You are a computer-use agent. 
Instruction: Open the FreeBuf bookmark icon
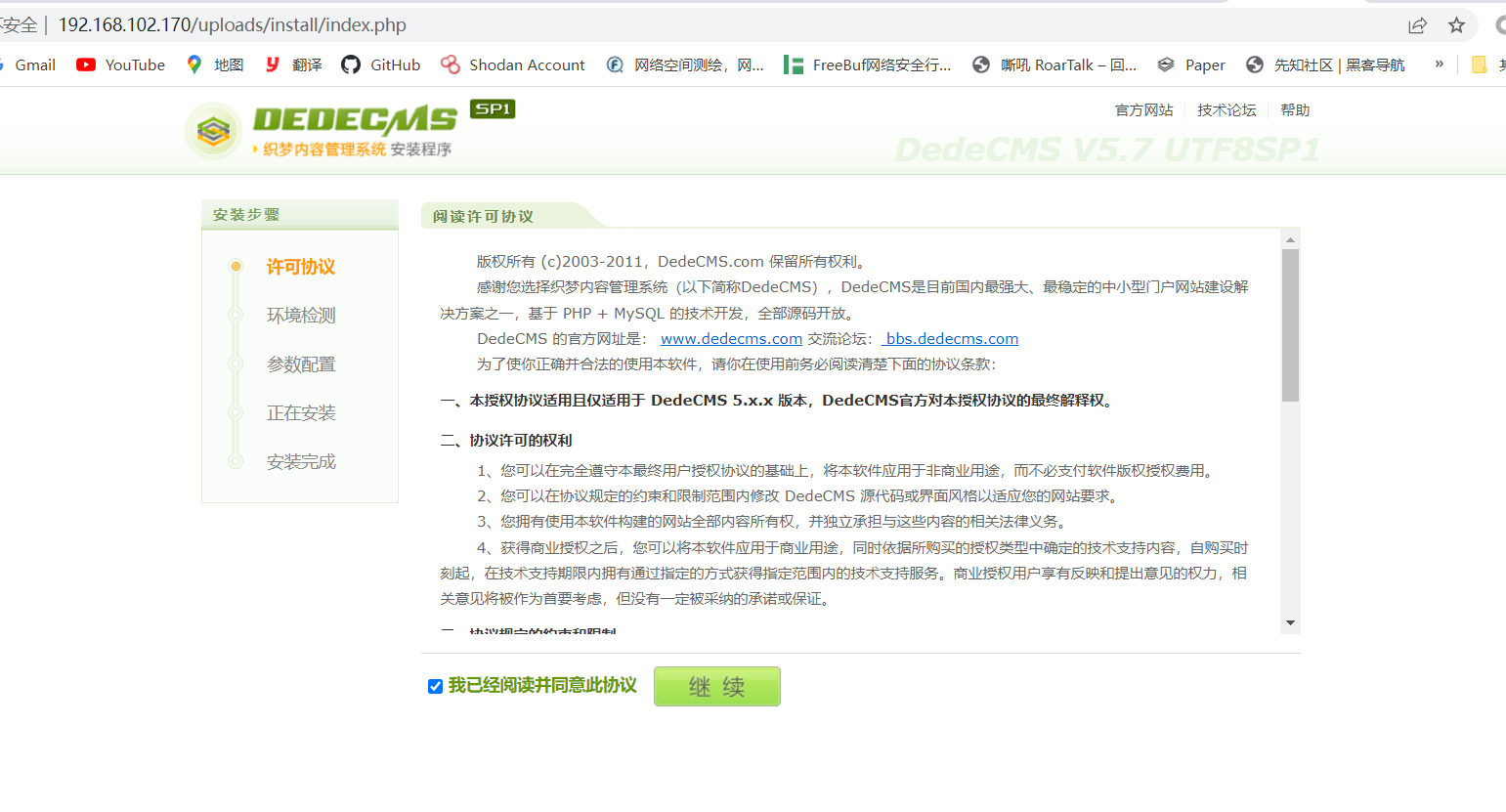[x=793, y=64]
